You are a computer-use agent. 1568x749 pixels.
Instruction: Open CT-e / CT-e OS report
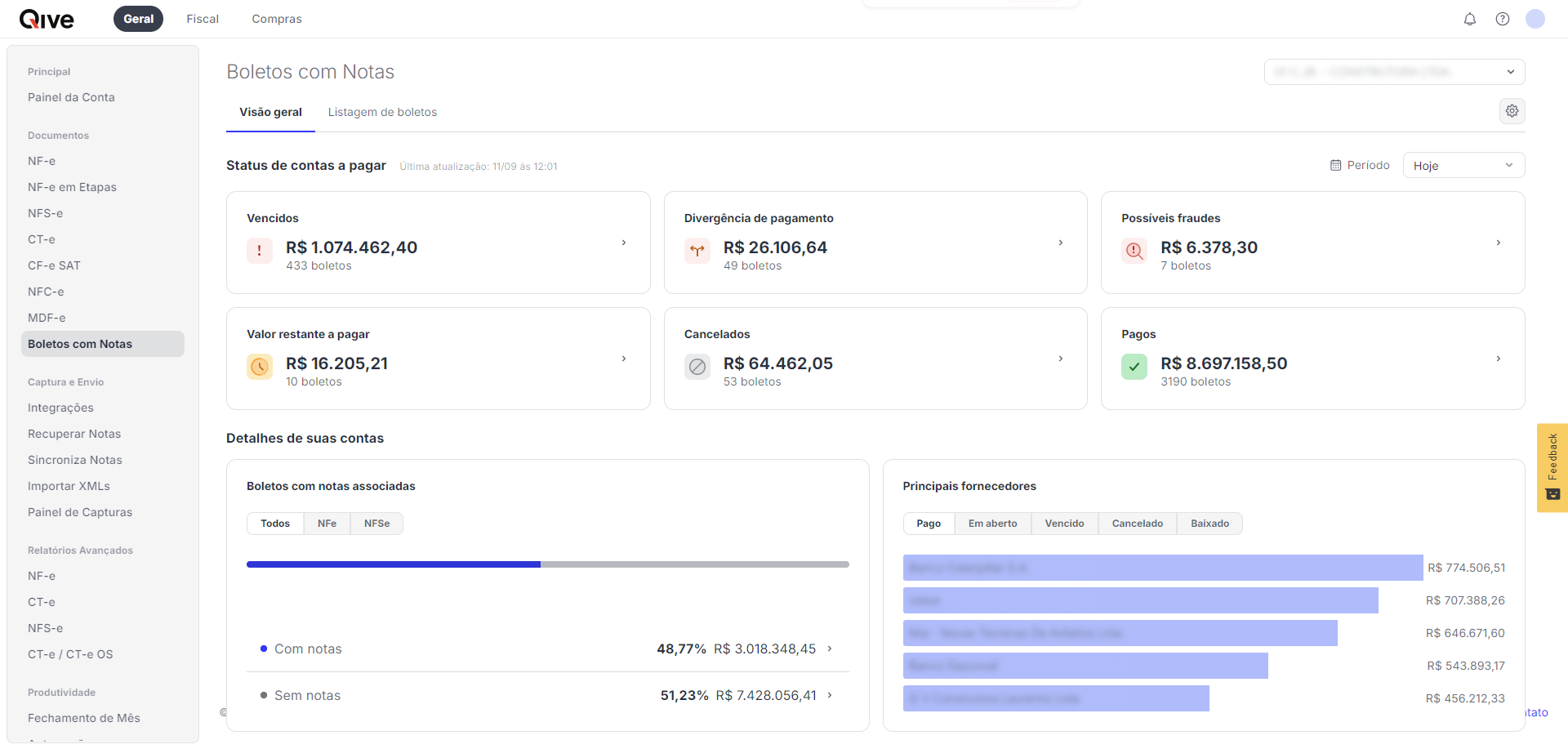[103, 654]
